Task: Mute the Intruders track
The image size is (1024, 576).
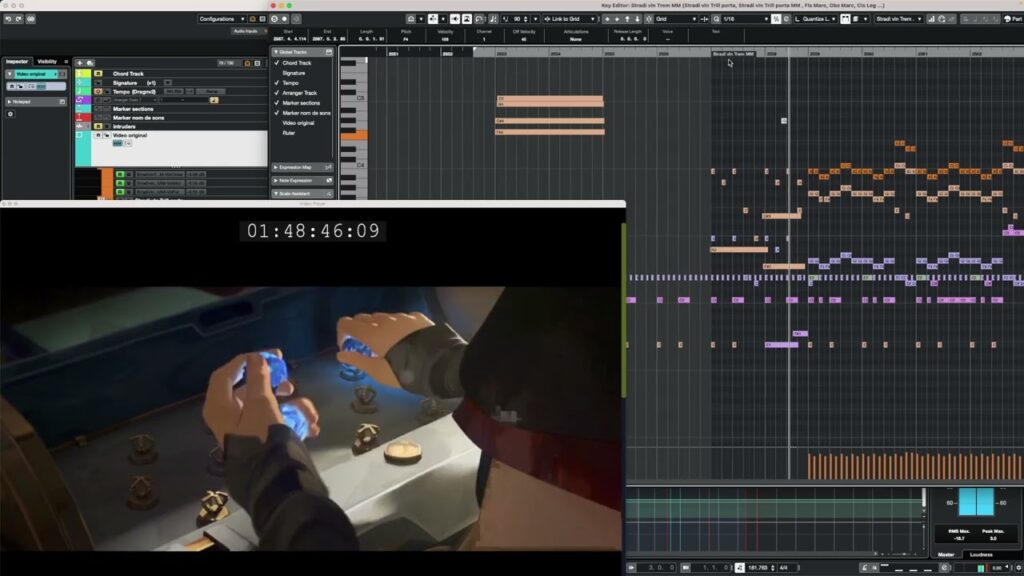Action: coord(98,127)
